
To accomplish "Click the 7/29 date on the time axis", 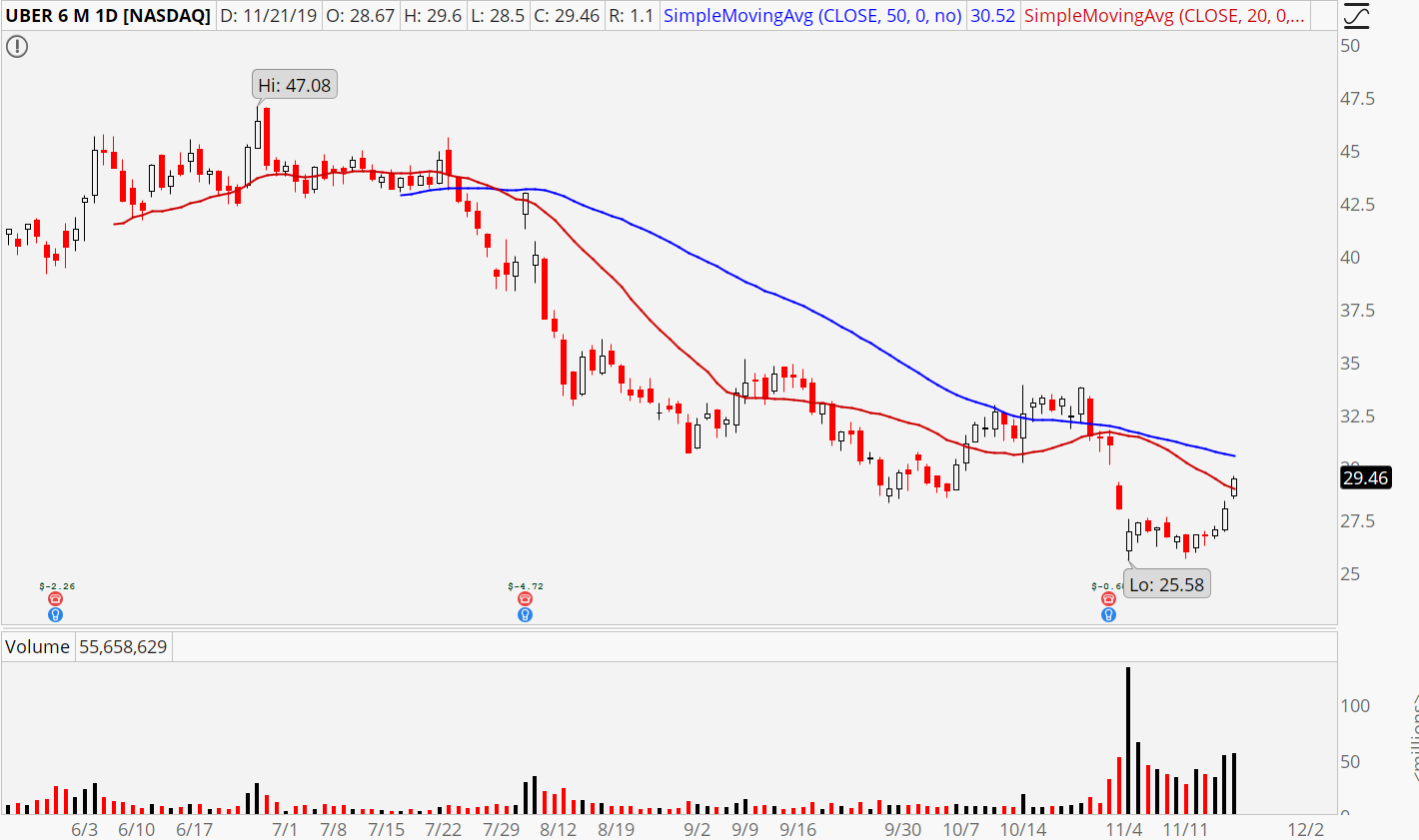I will pyautogui.click(x=502, y=830).
